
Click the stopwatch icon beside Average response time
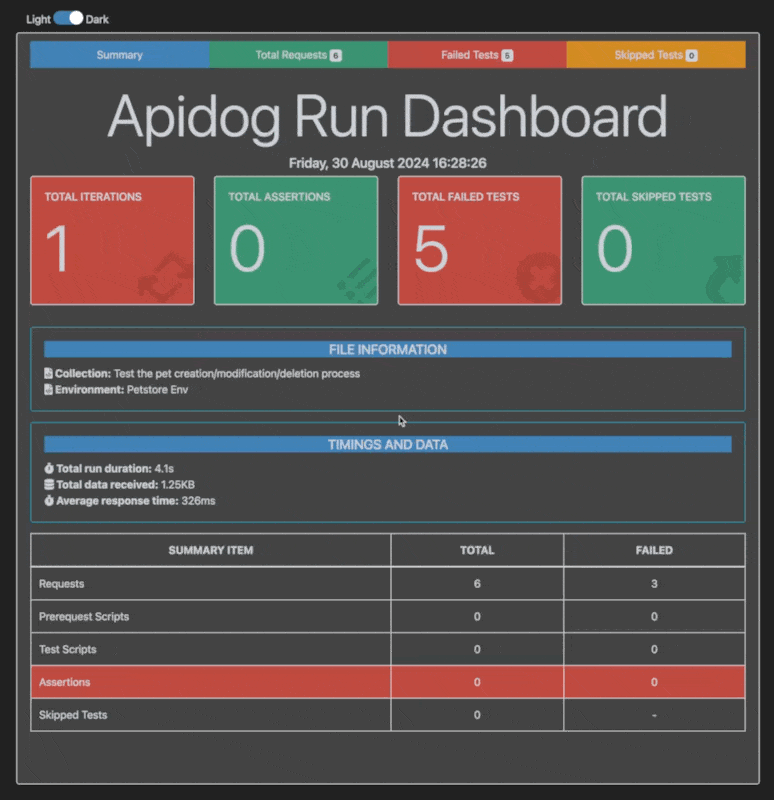point(49,501)
